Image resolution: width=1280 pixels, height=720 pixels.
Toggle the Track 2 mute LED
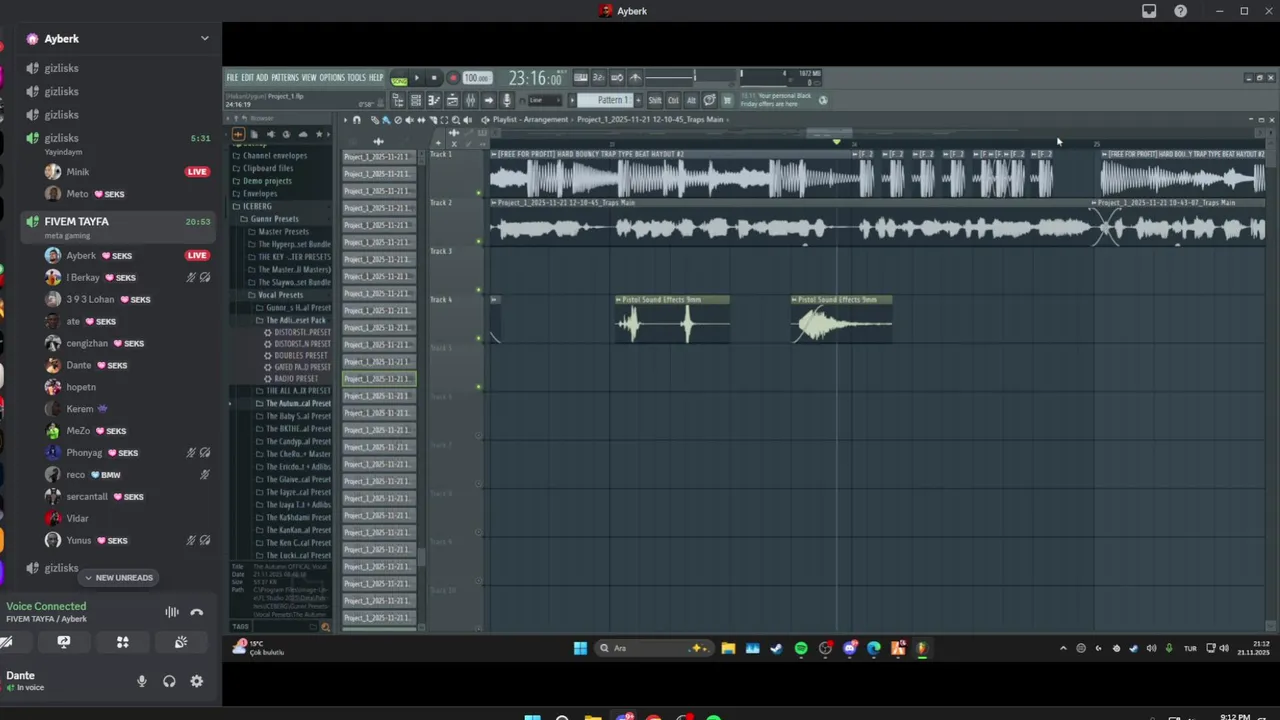tap(479, 241)
